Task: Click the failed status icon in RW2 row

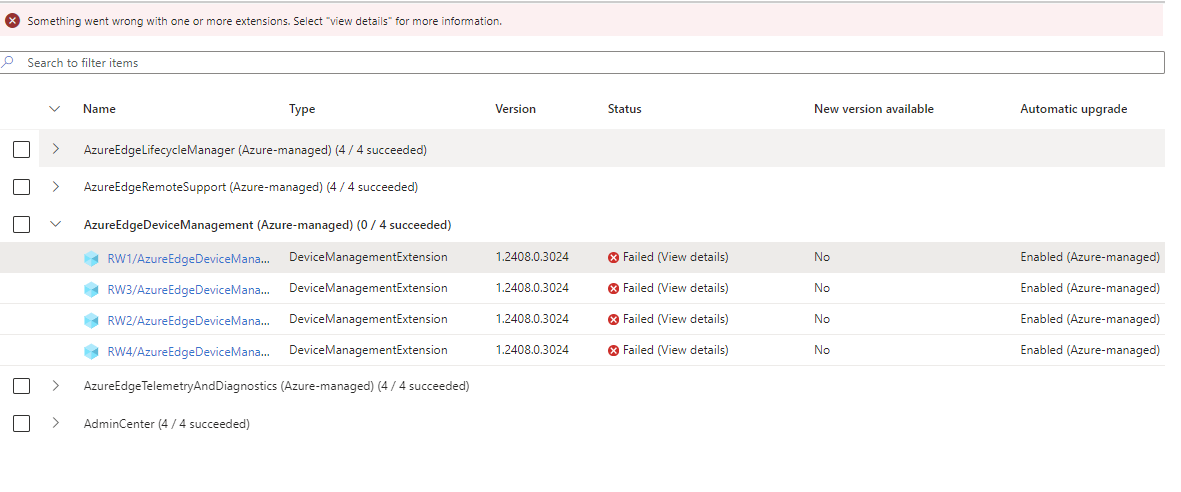Action: (613, 319)
